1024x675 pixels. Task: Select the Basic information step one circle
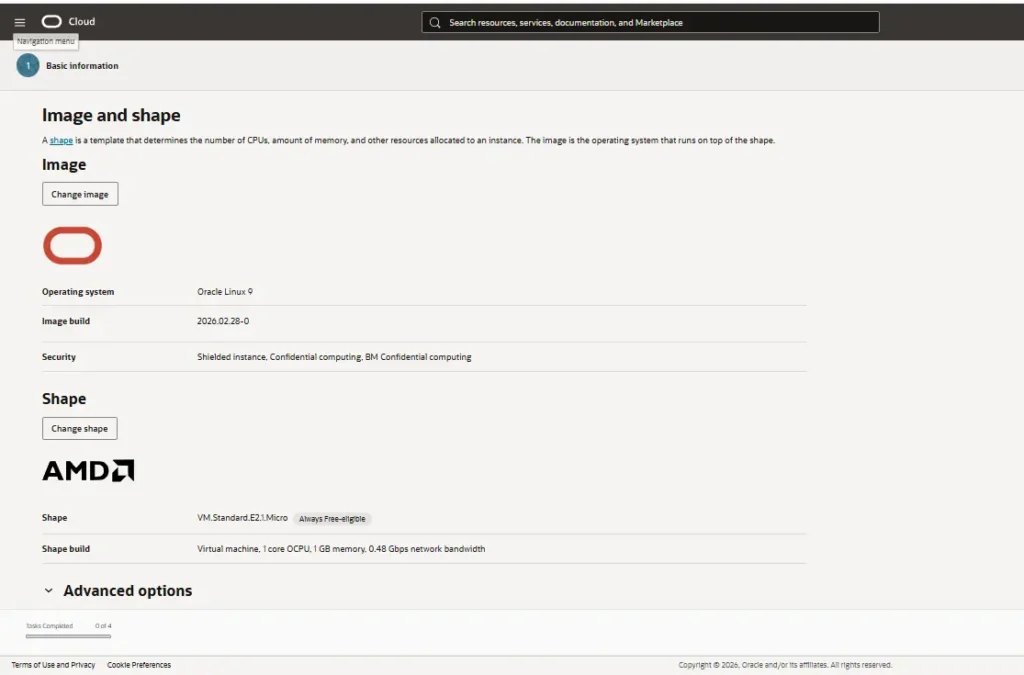coord(27,65)
